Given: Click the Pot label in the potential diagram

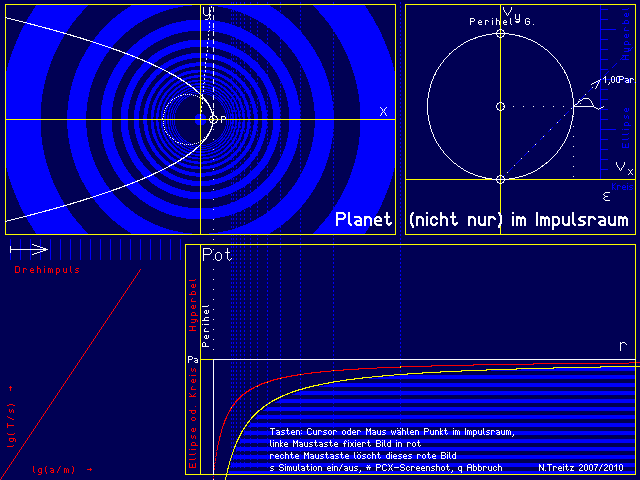Looking at the screenshot, I should (x=217, y=255).
